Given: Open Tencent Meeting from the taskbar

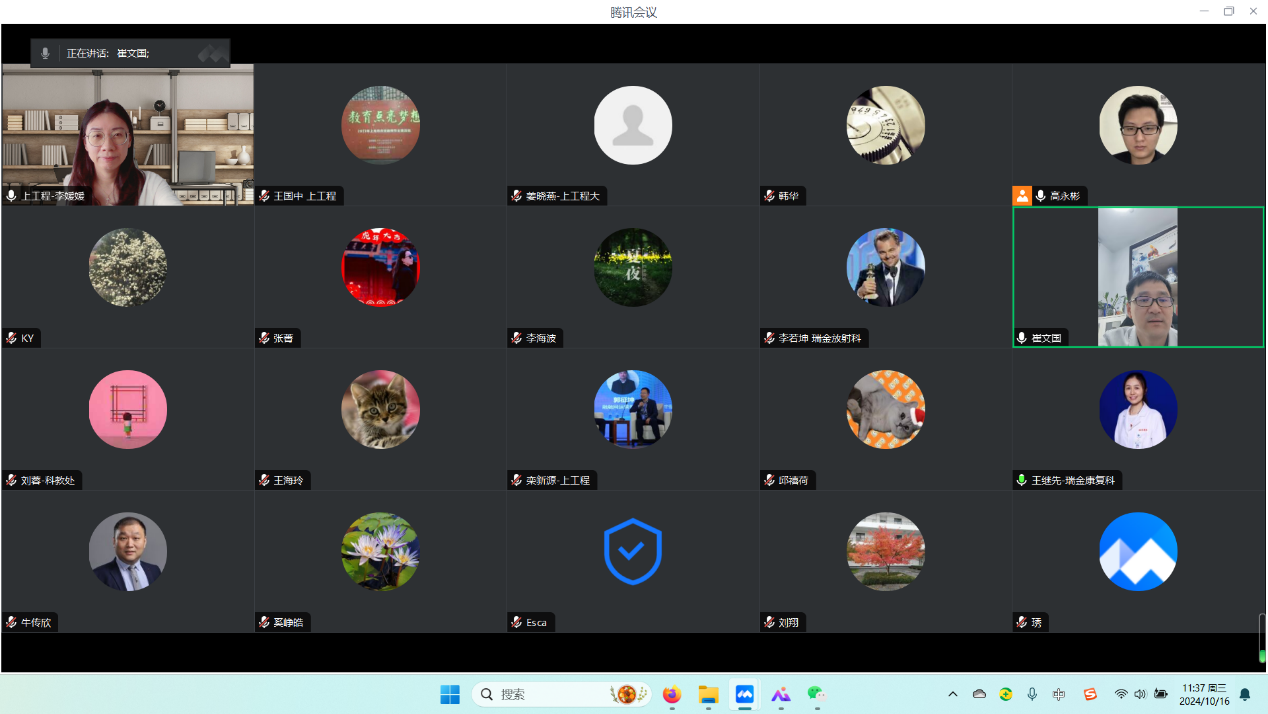Looking at the screenshot, I should [x=744, y=694].
